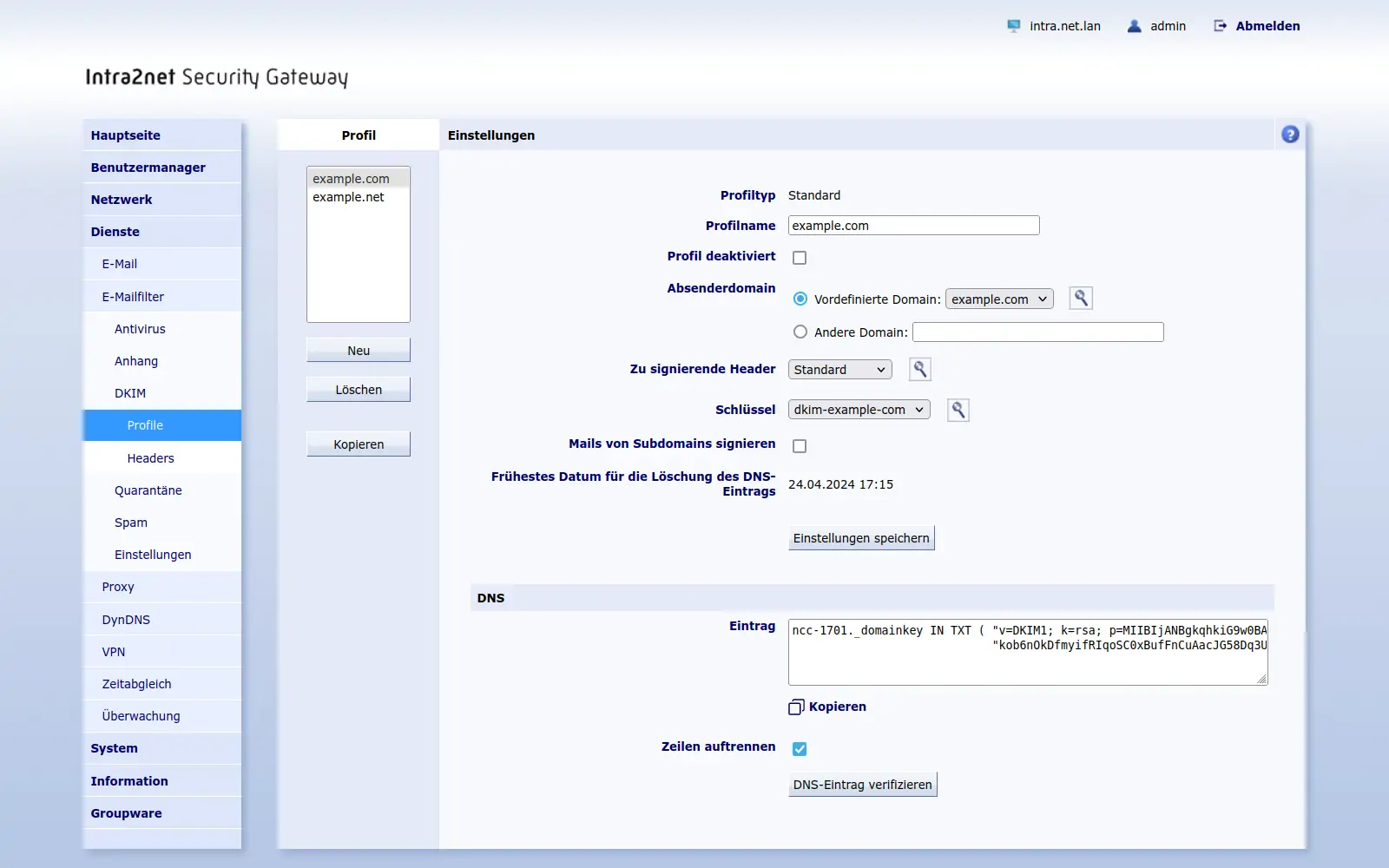Open the Schlüssel dkim-example-com dropdown

coord(859,410)
